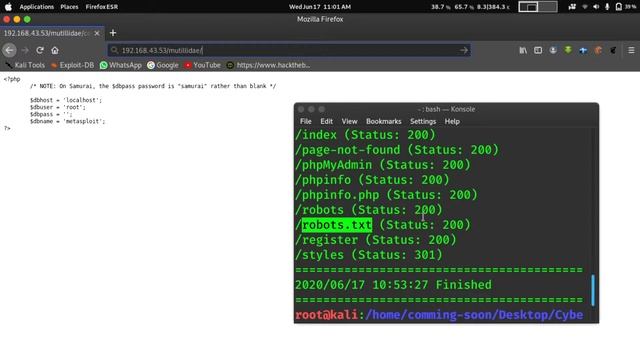Open the hackthebox bookmark link
Screen dimensions: 640x360
click(268, 65)
